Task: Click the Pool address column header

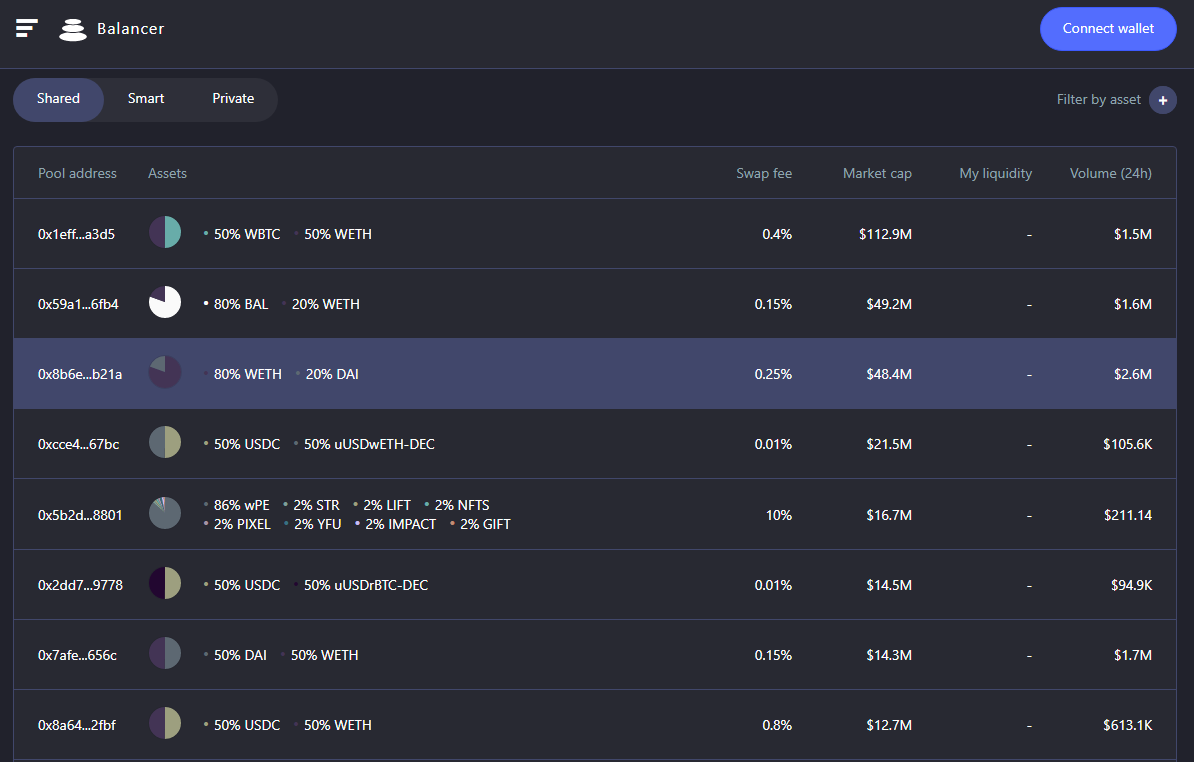Action: pyautogui.click(x=78, y=174)
